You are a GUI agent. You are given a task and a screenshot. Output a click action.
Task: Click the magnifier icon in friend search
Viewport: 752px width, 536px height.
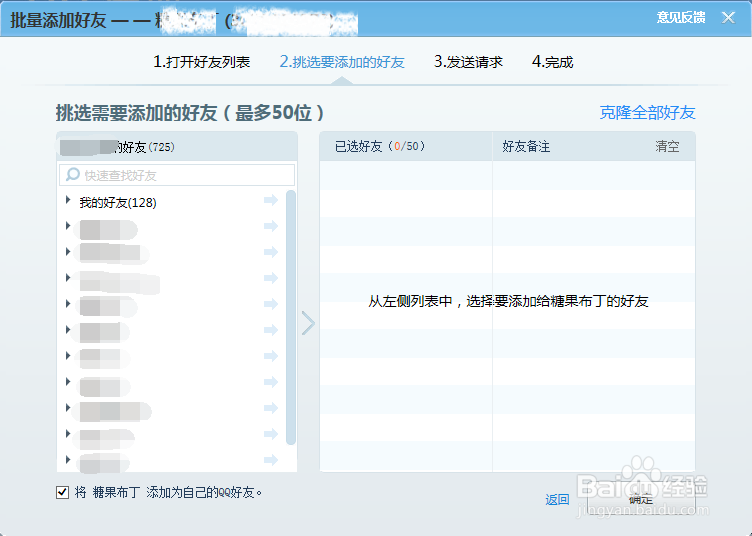pos(72,175)
